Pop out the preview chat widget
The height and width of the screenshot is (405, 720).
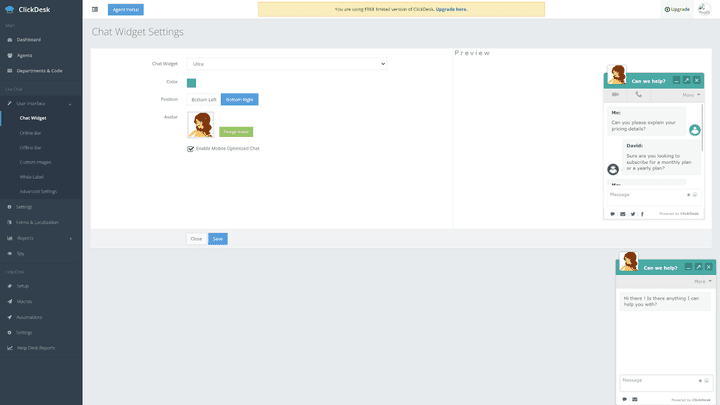[686, 80]
